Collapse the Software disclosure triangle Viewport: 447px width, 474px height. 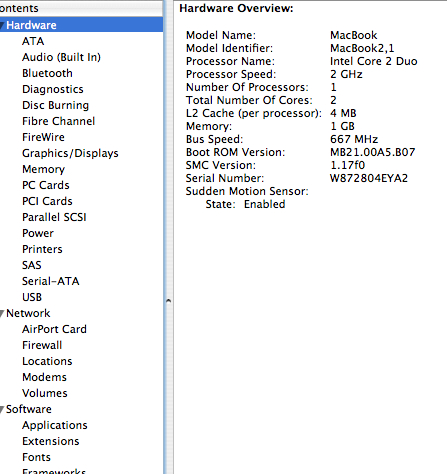tap(2, 409)
